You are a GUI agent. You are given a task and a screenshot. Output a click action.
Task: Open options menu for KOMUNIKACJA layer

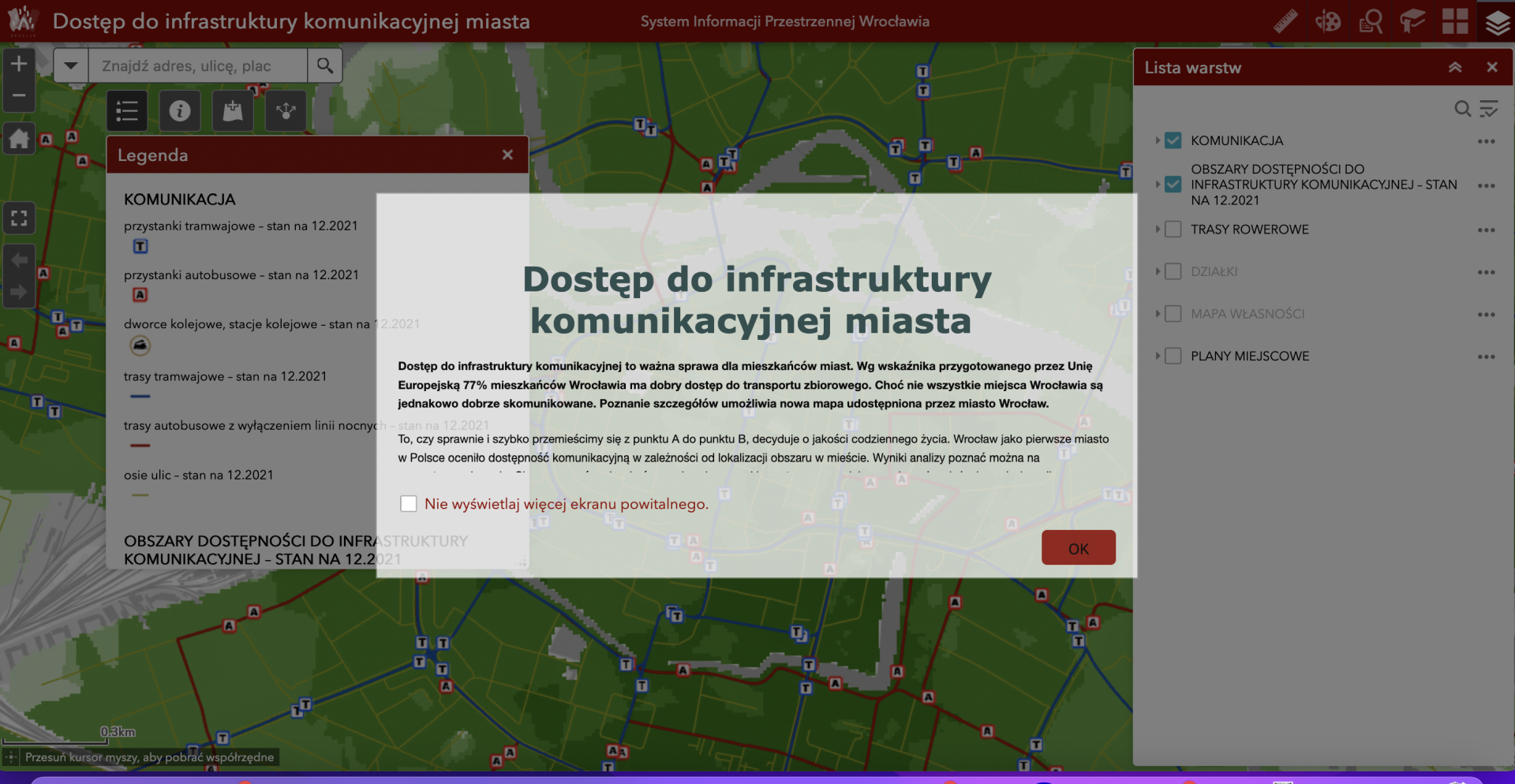click(x=1486, y=141)
